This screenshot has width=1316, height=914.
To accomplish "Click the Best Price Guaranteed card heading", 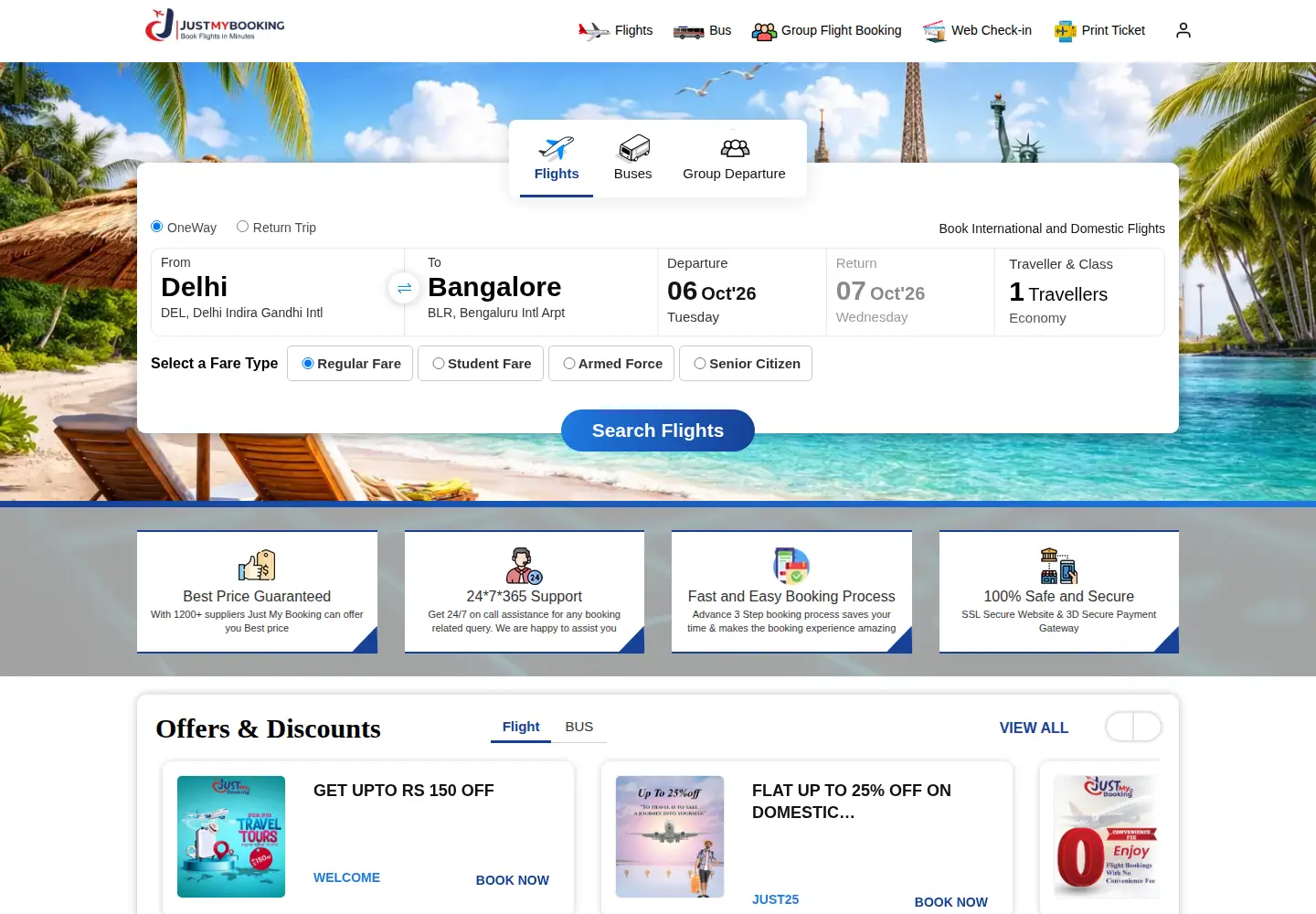I will click(257, 596).
